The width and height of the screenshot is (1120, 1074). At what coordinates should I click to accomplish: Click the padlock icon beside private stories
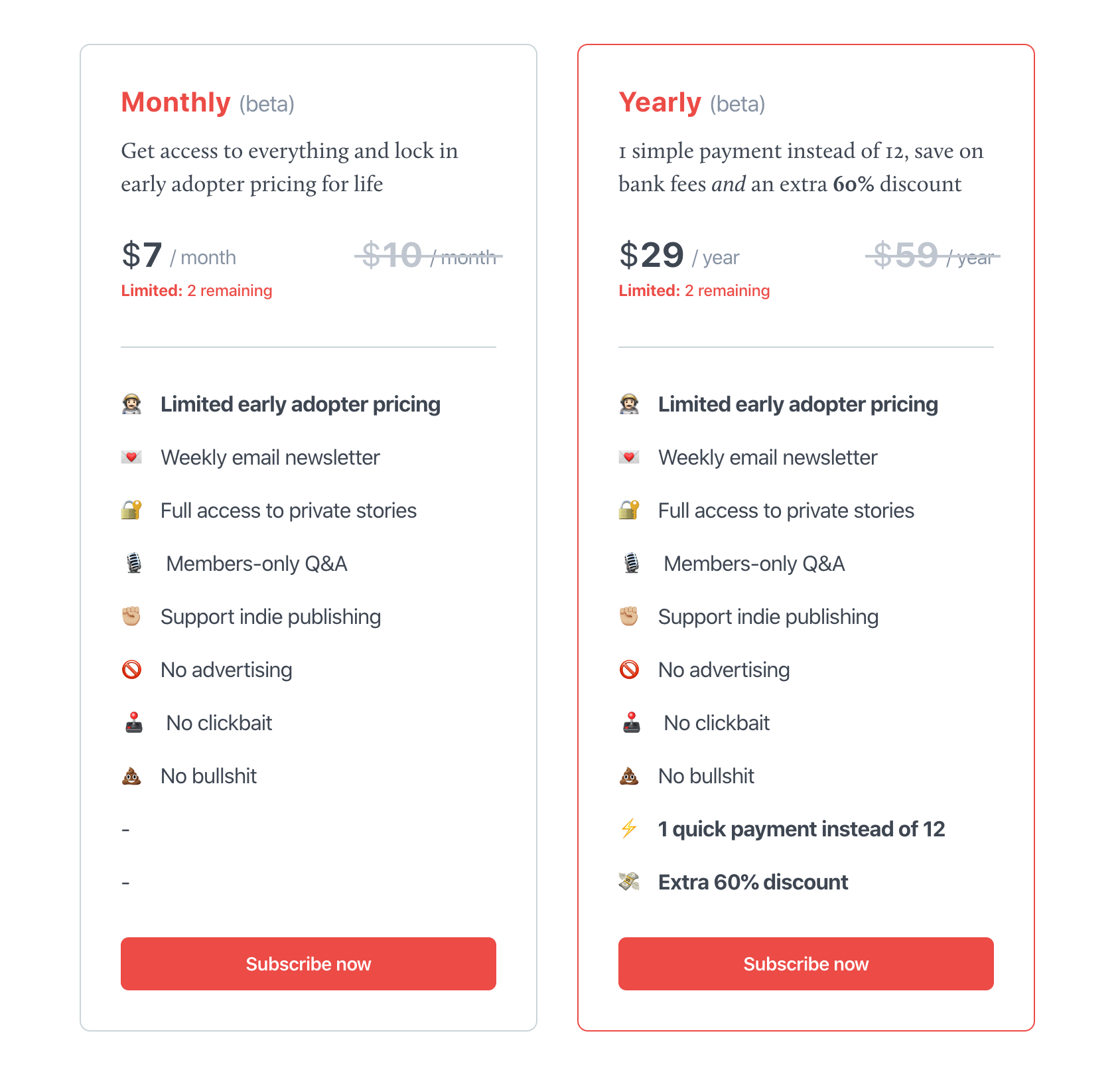point(132,510)
